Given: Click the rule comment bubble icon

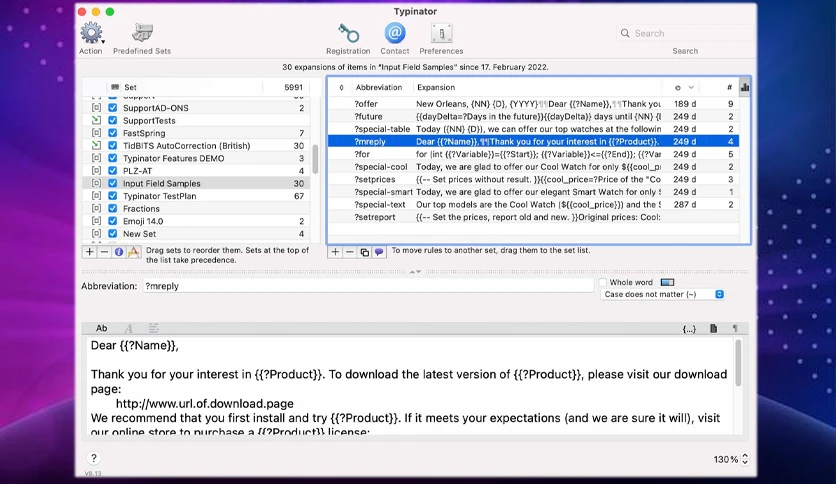Looking at the screenshot, I should 379,252.
